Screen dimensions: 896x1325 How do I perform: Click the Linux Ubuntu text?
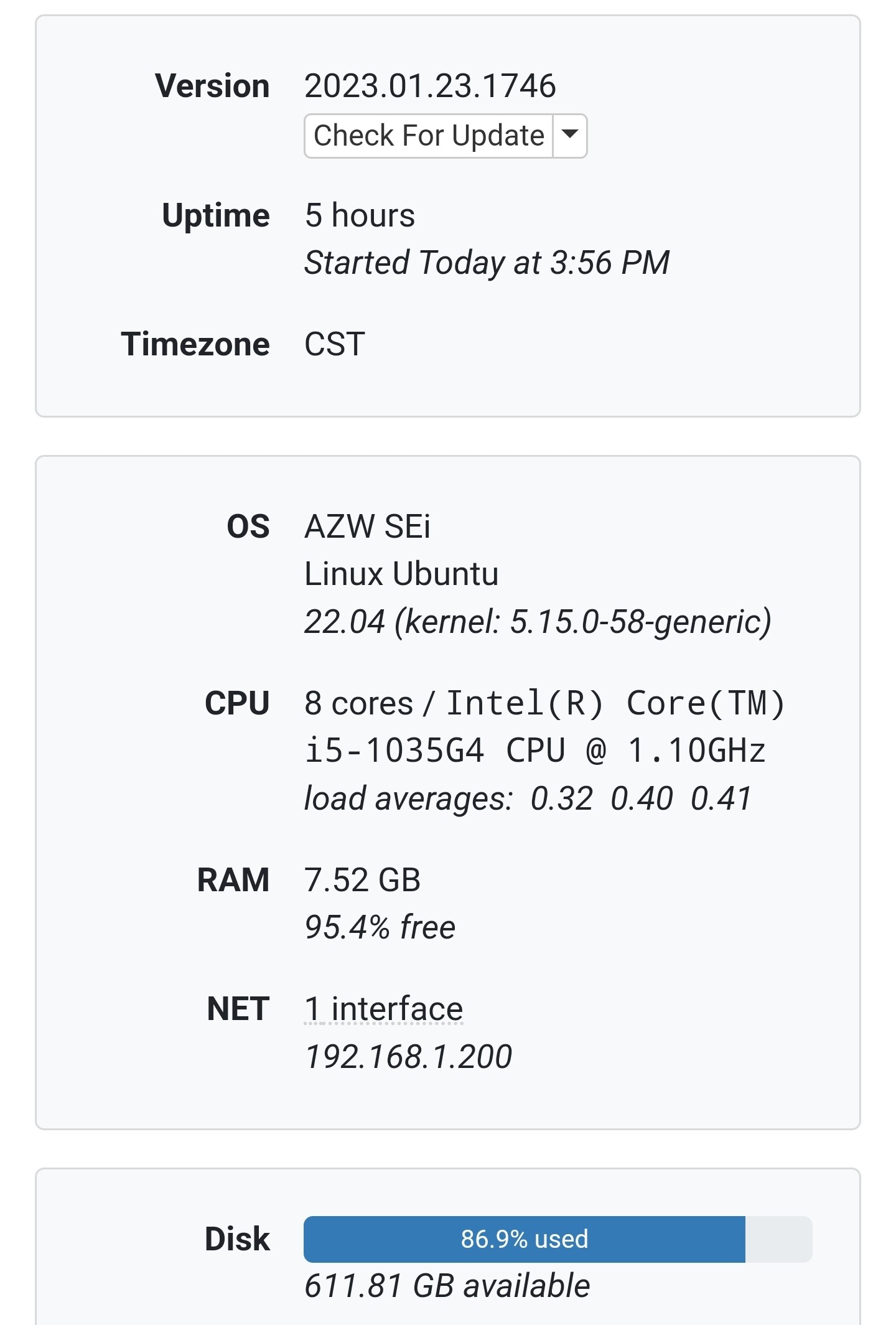pyautogui.click(x=401, y=574)
